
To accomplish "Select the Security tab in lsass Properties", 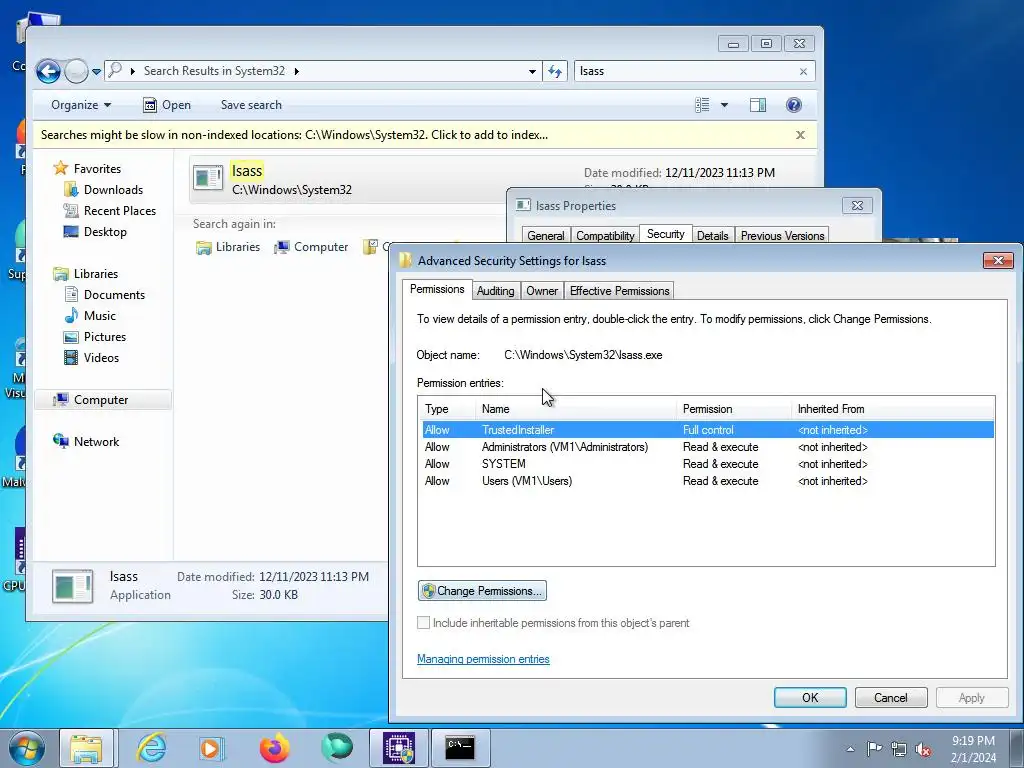I will pyautogui.click(x=665, y=234).
